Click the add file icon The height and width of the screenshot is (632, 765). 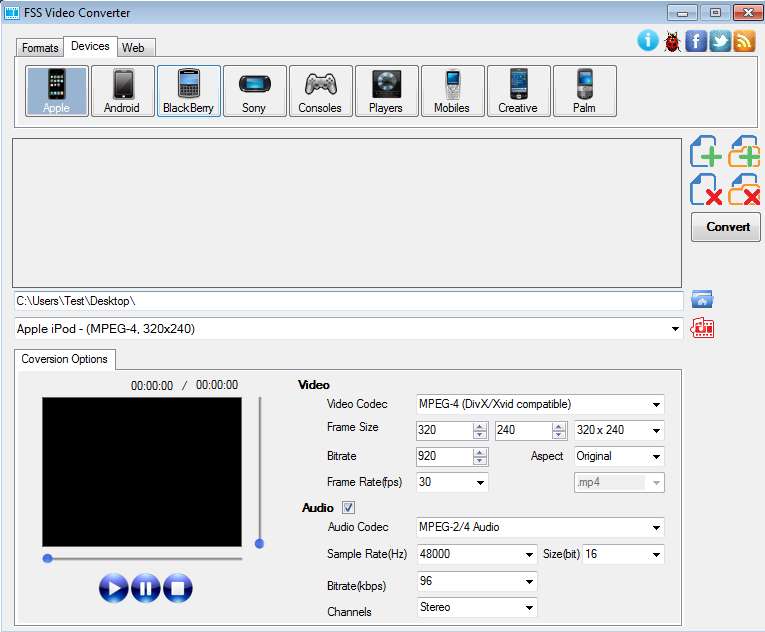tap(706, 152)
